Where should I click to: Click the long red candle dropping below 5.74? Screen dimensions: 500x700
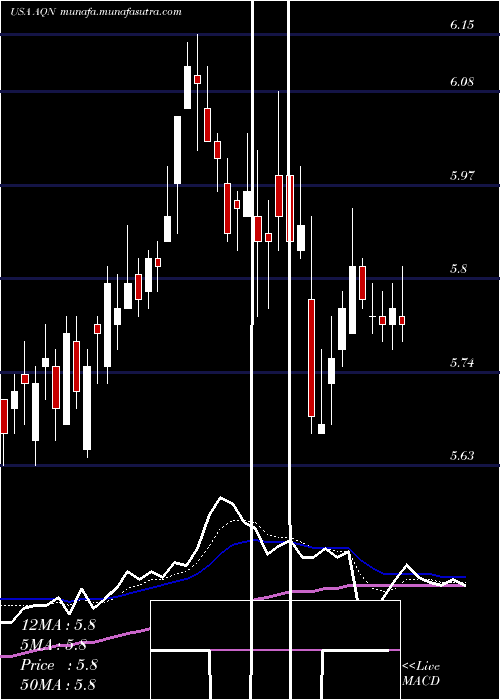click(311, 358)
